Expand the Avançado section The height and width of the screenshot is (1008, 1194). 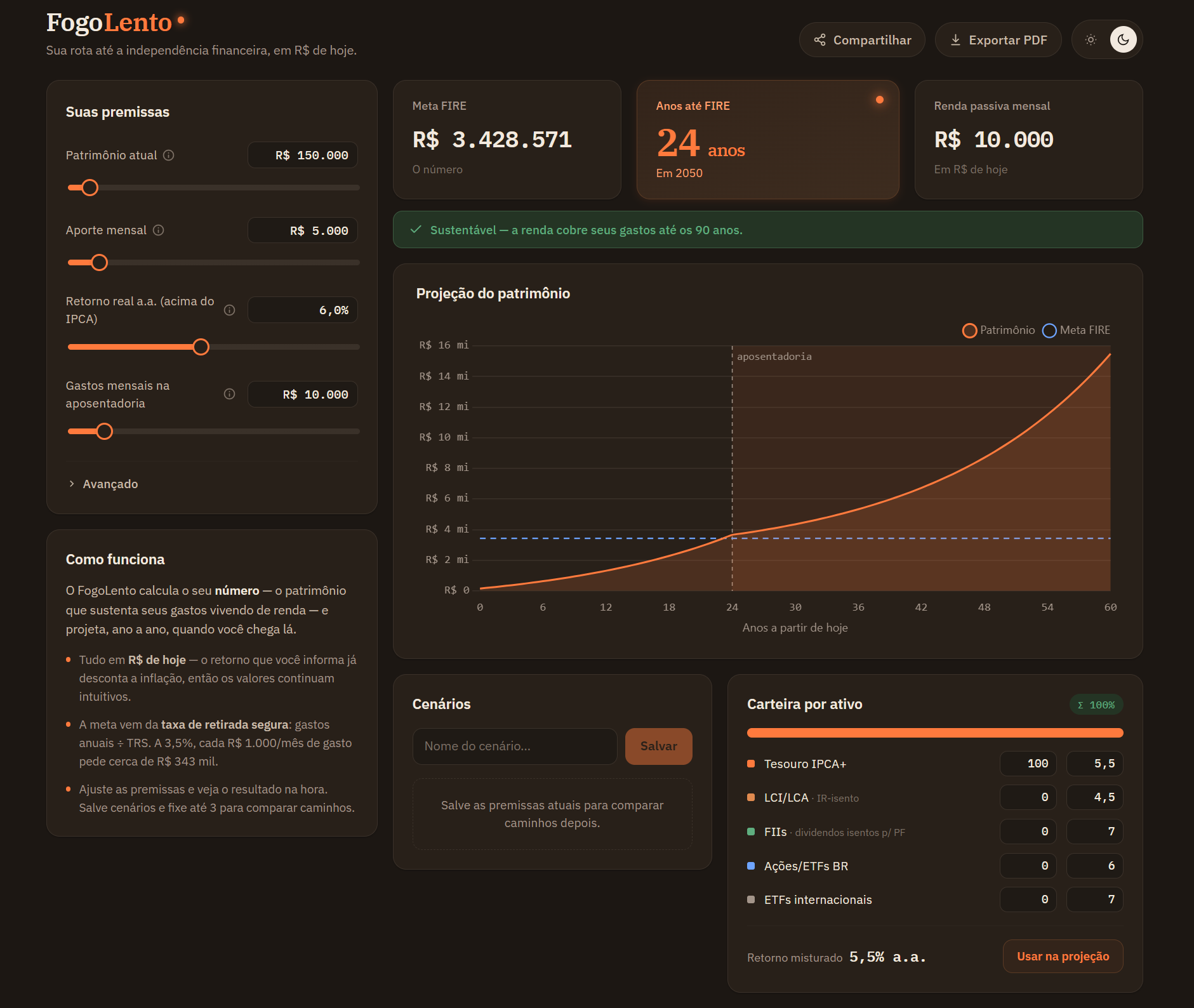103,484
